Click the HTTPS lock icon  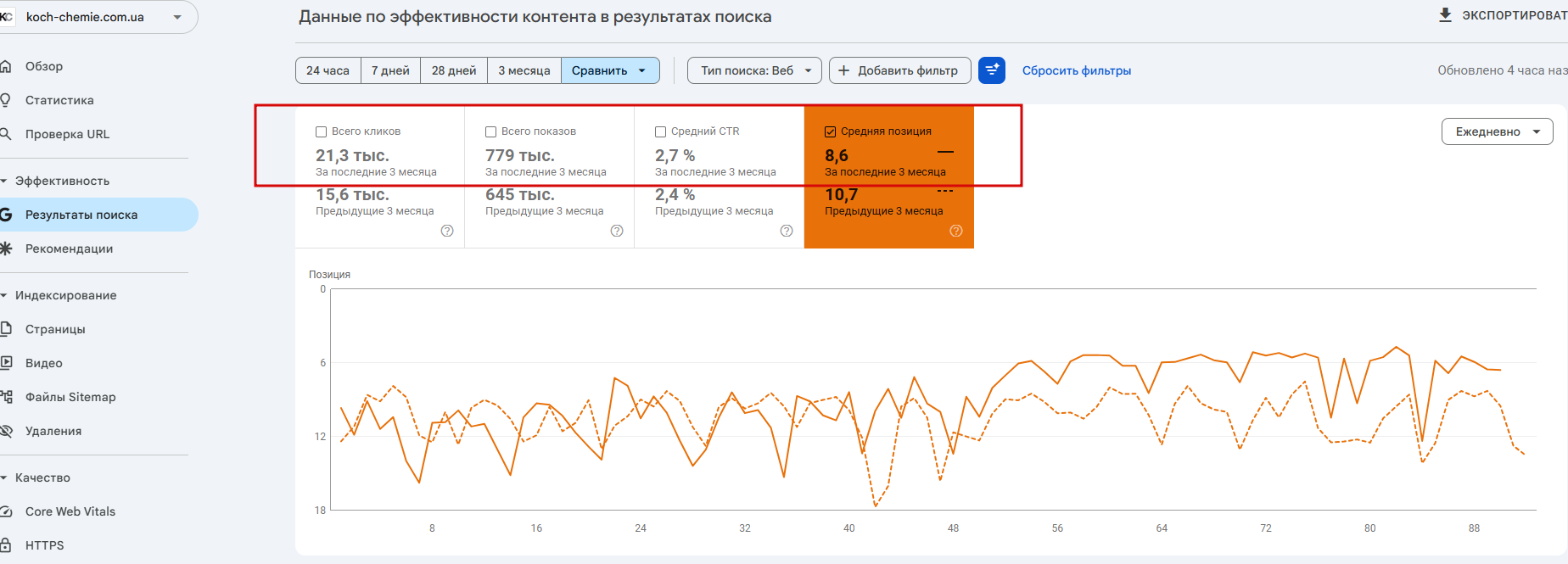pyautogui.click(x=5, y=545)
